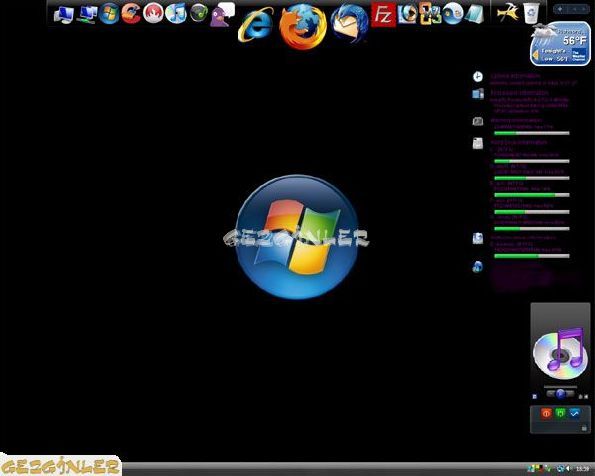Open the eye media player dock icon
This screenshot has width=595, height=476.
(407, 14)
